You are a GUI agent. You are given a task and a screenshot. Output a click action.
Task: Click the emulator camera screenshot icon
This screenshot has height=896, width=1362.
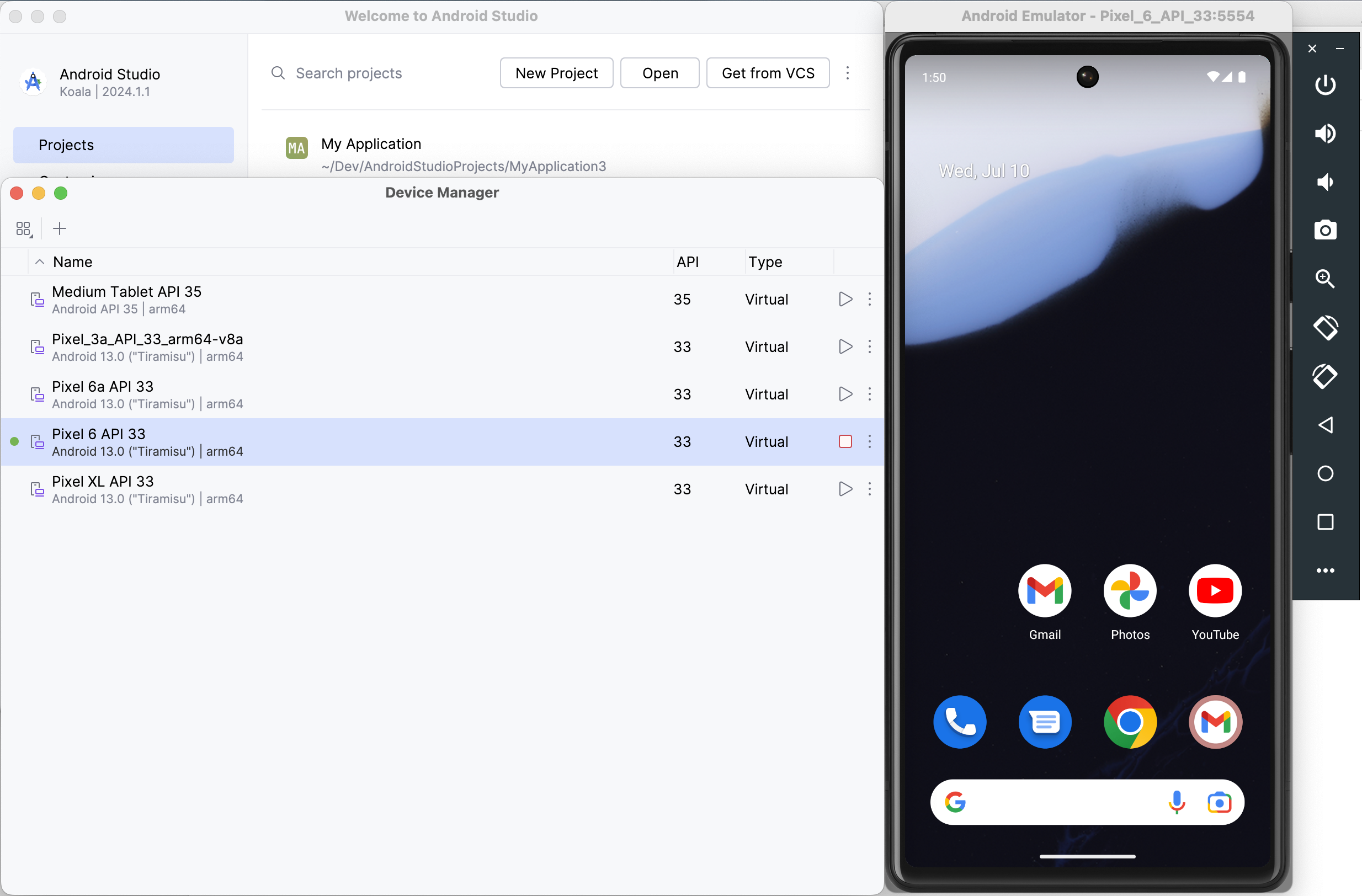[1326, 230]
